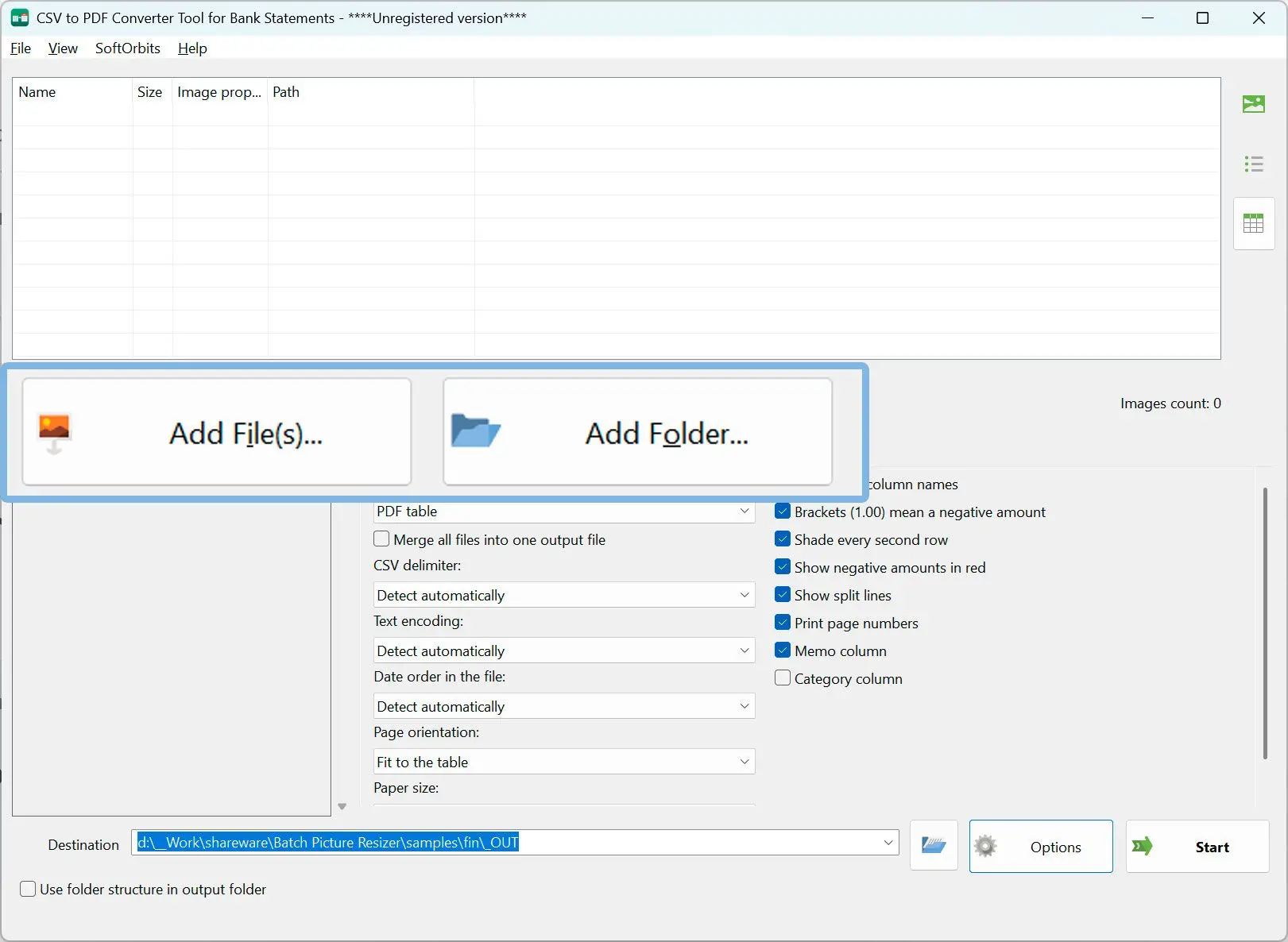Open the File menu
The image size is (1288, 942).
(21, 48)
